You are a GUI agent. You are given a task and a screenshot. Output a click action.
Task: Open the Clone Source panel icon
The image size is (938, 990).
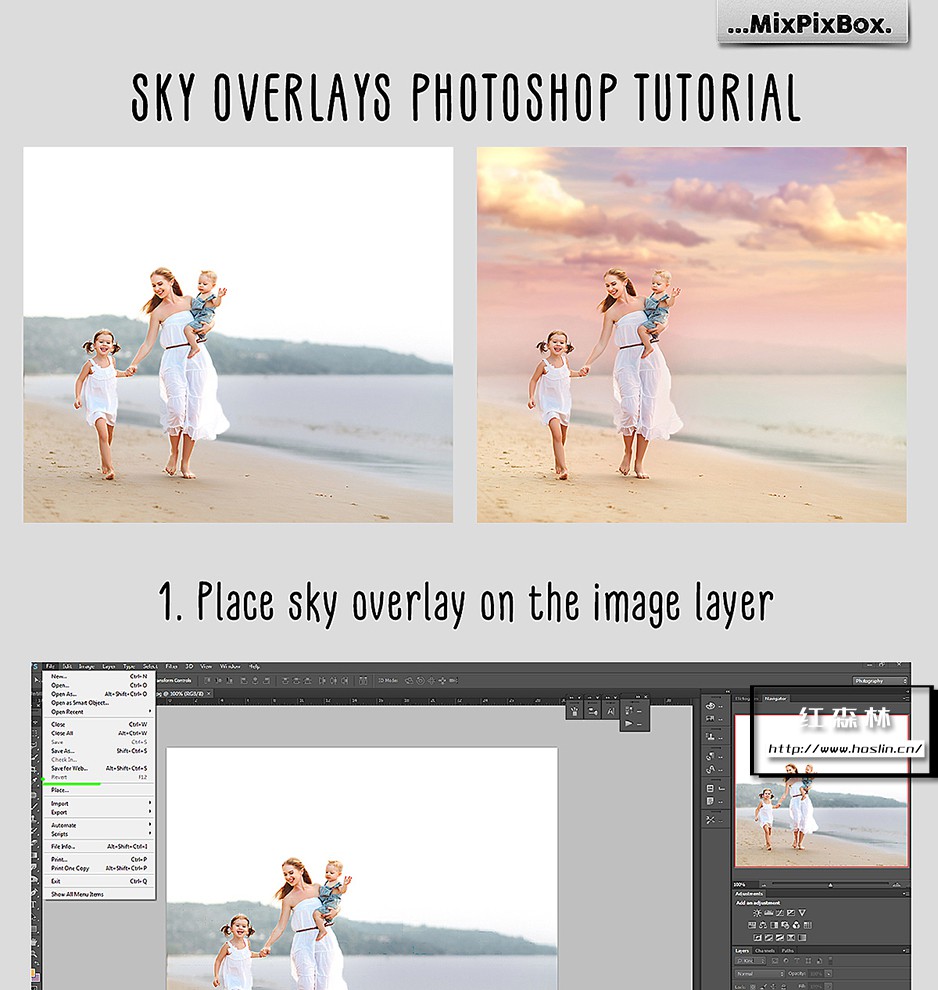[711, 736]
